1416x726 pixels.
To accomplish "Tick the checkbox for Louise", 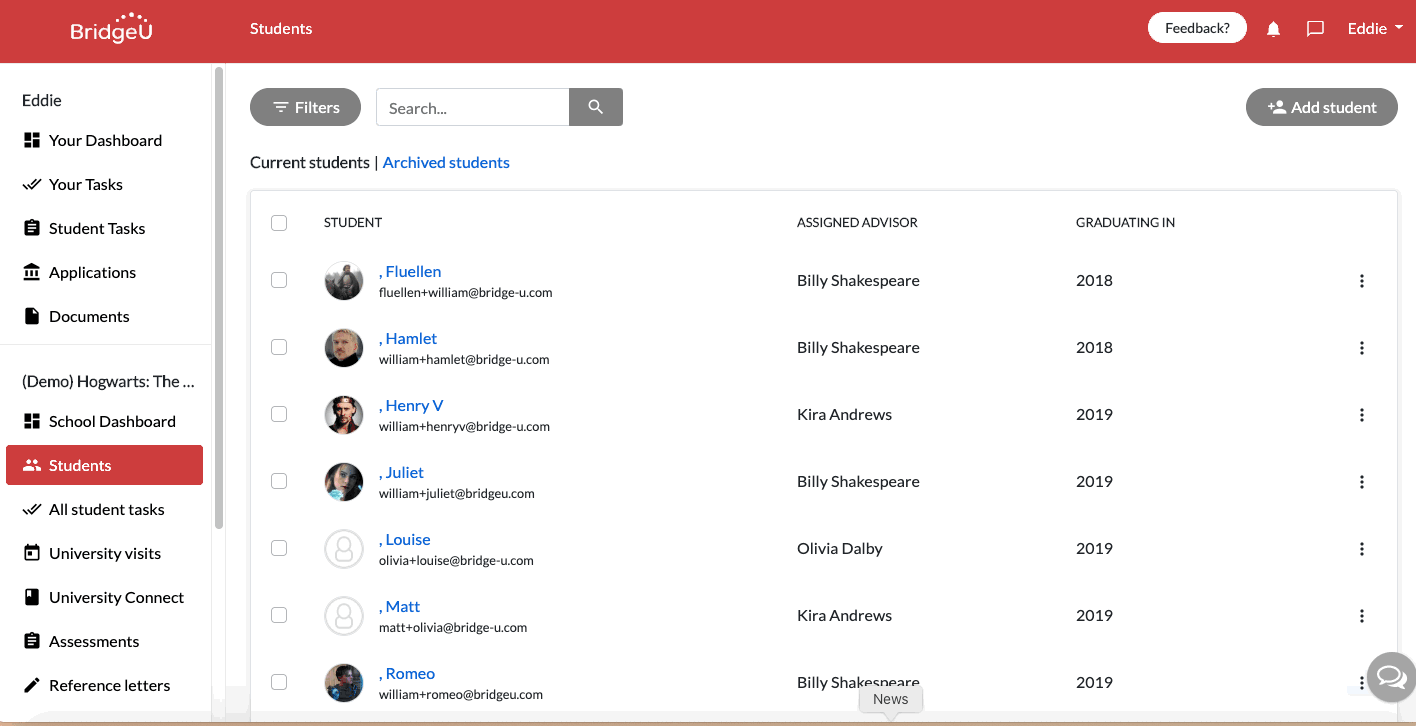I will point(279,548).
